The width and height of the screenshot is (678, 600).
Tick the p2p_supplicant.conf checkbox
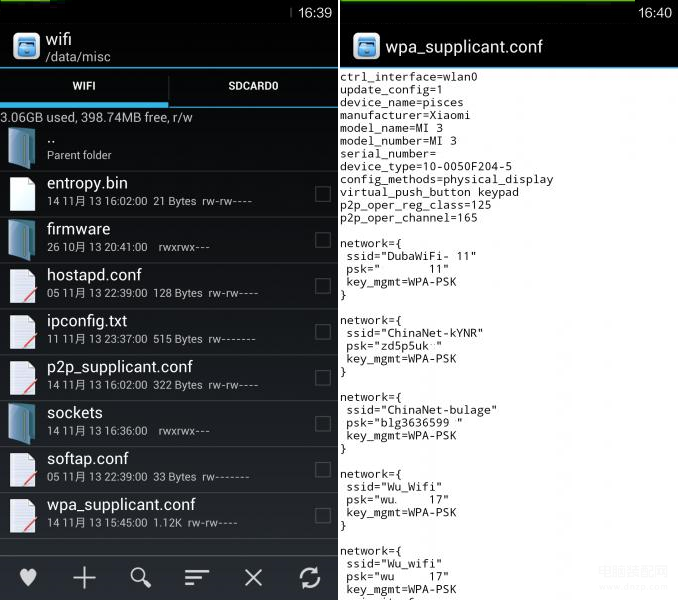tap(323, 377)
